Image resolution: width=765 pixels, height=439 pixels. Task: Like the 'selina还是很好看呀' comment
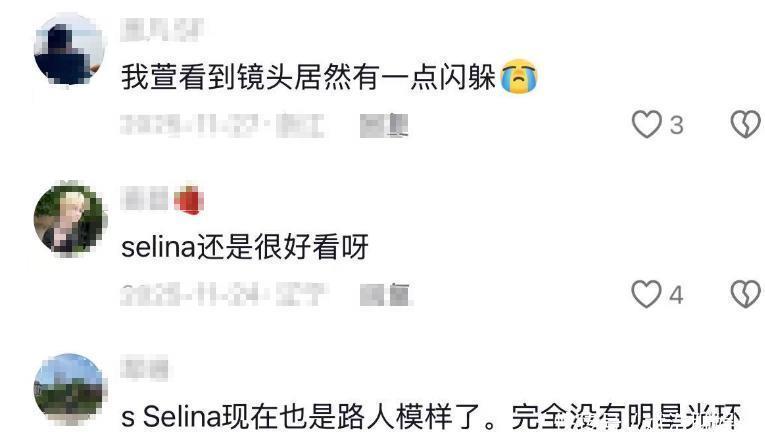point(647,294)
